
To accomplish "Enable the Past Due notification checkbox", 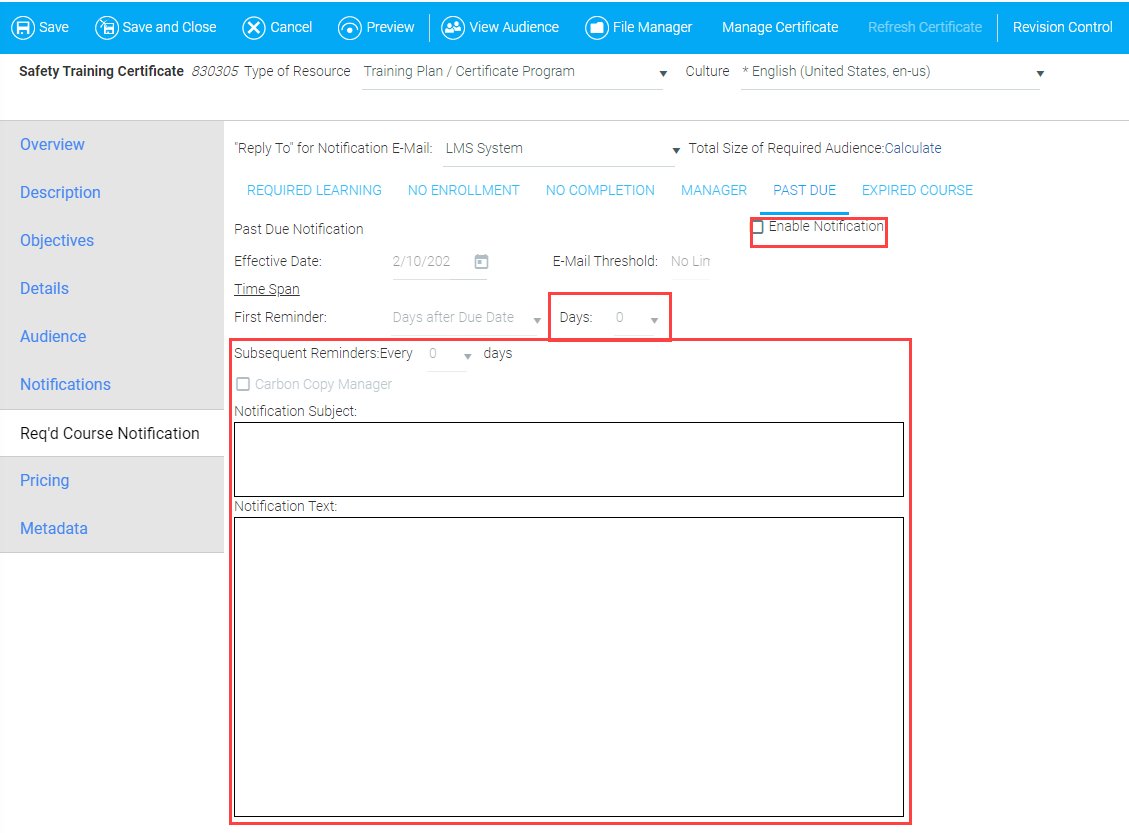I will 758,227.
